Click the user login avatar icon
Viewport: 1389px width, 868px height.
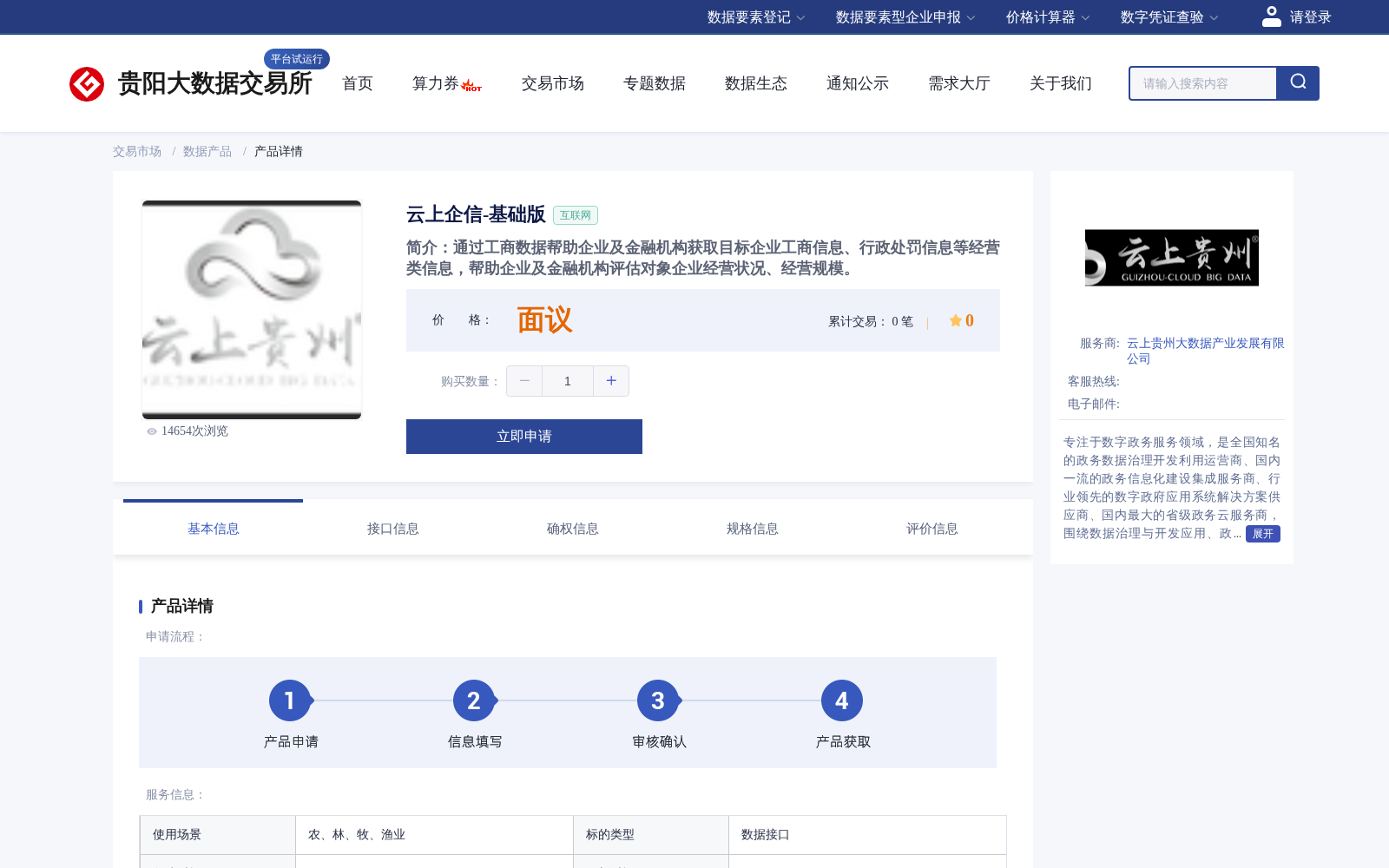click(1272, 16)
